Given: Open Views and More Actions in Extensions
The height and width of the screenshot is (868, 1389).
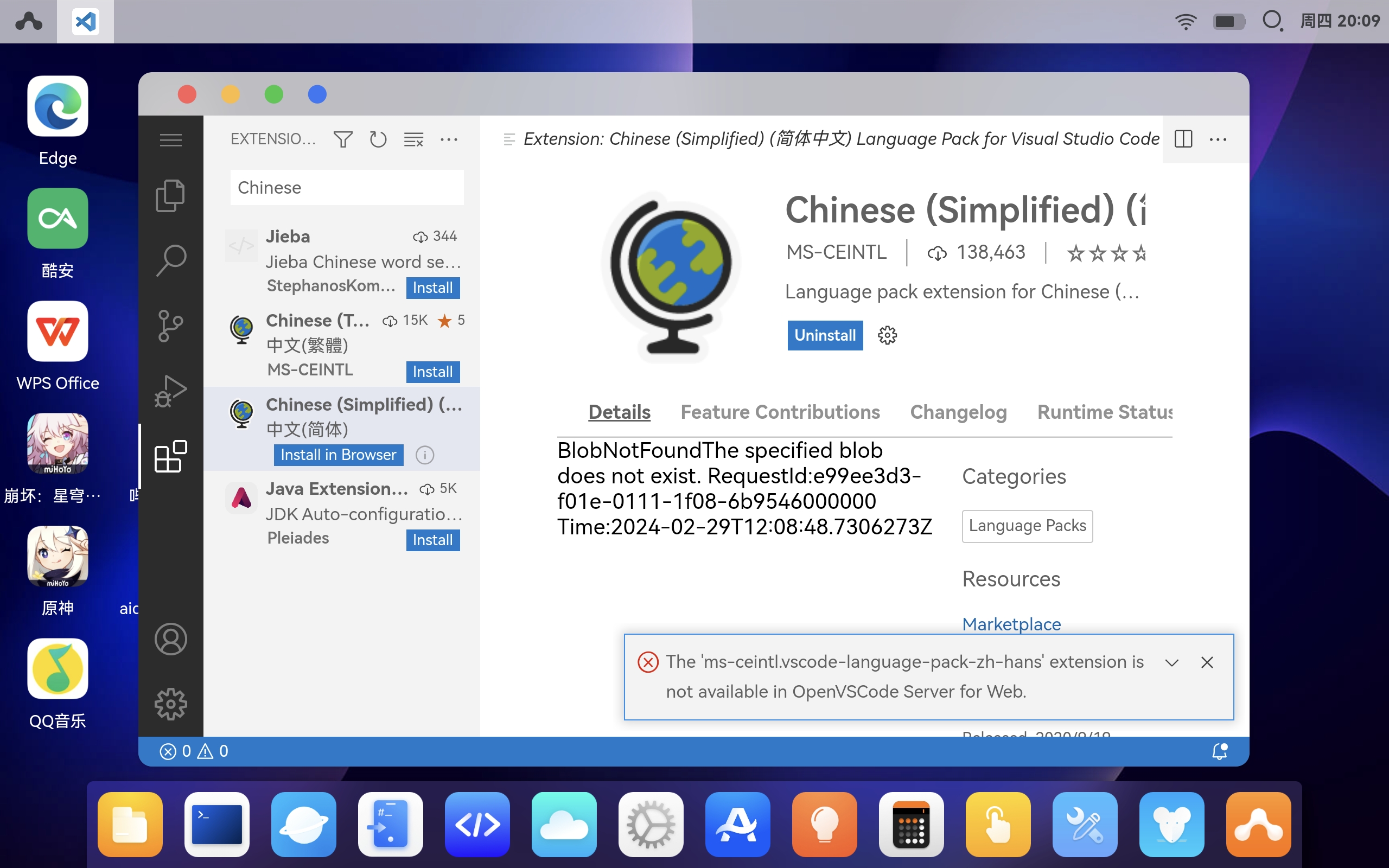Looking at the screenshot, I should pos(449,139).
